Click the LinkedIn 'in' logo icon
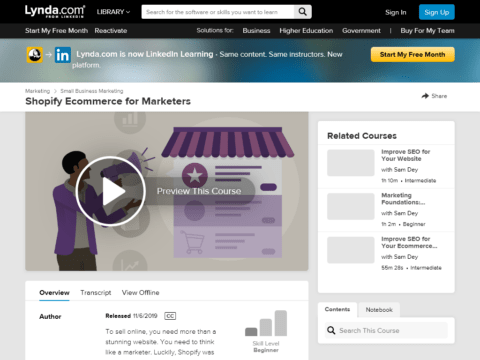This screenshot has width=480, height=360. (63, 55)
